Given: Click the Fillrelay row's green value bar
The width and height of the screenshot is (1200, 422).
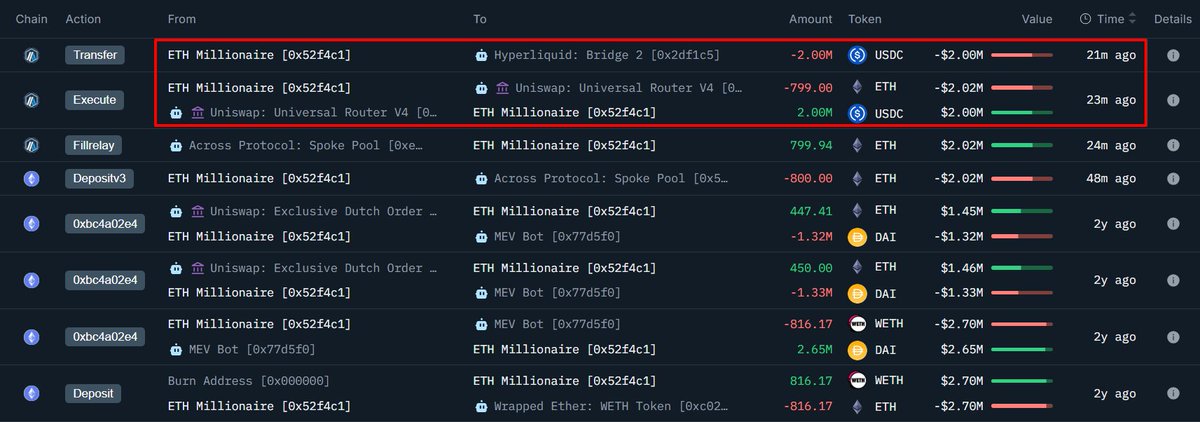Looking at the screenshot, I should [x=1021, y=145].
